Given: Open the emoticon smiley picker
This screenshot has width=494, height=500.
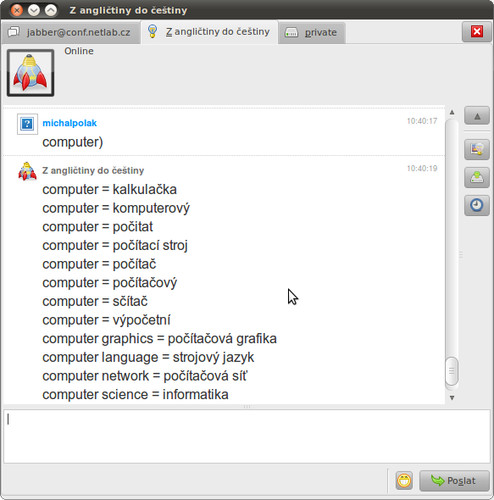Looking at the screenshot, I should tap(404, 480).
